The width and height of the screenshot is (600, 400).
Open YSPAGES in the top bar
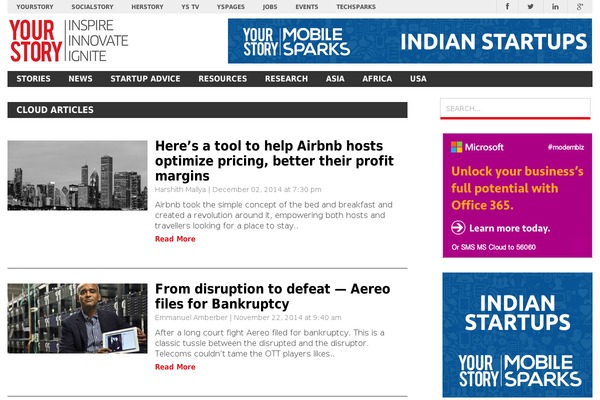click(230, 7)
